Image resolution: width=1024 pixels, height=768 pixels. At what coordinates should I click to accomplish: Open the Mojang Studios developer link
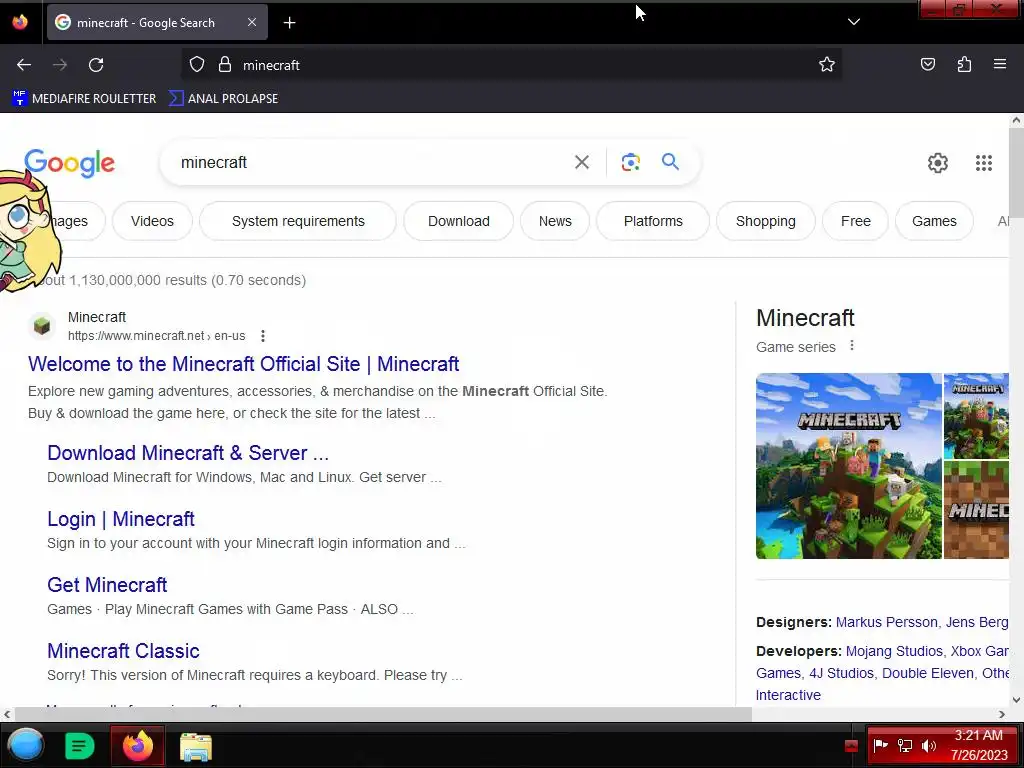click(894, 651)
